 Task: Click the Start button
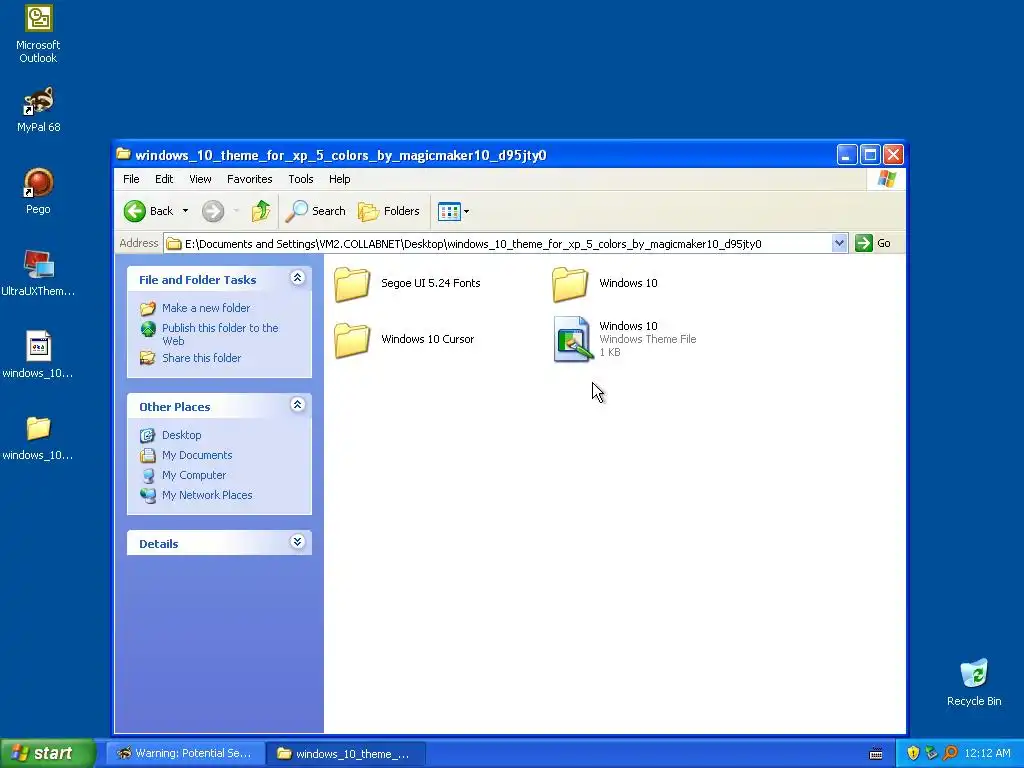(x=47, y=753)
